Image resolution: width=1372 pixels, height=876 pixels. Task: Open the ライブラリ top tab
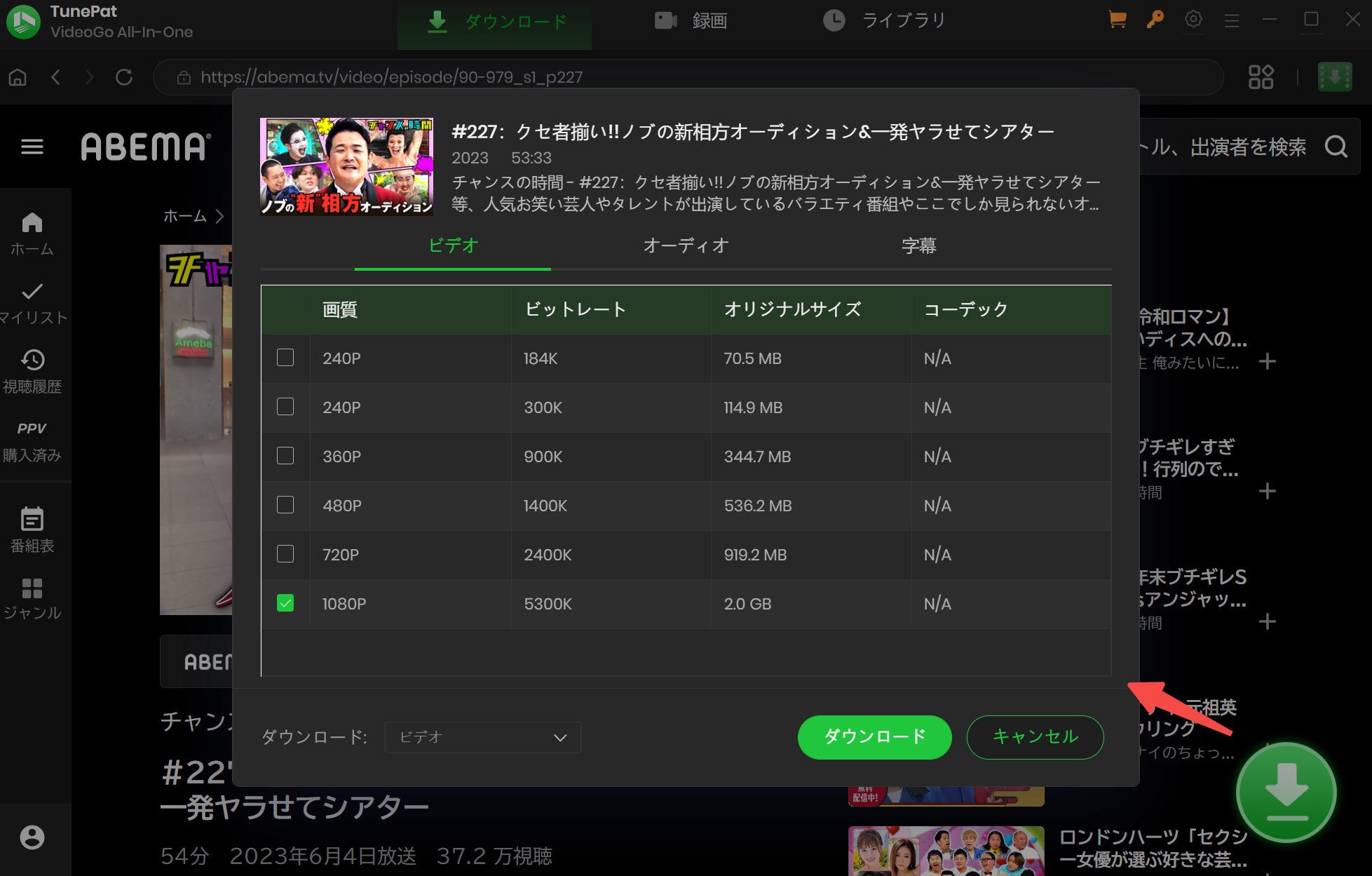tap(884, 21)
